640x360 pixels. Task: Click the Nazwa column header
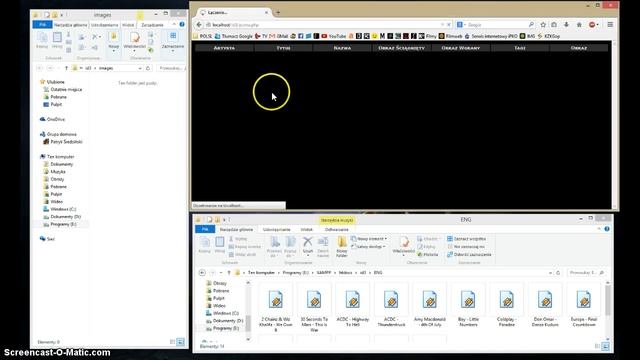click(342, 48)
